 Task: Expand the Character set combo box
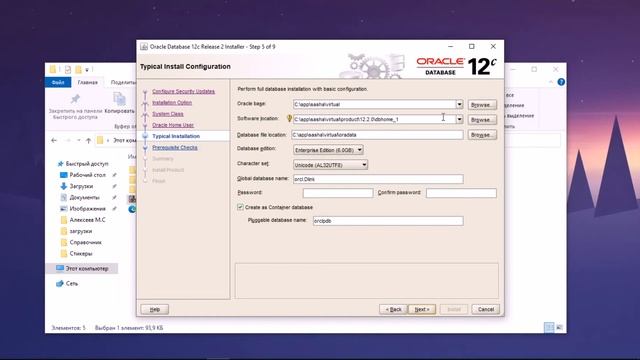click(330, 165)
